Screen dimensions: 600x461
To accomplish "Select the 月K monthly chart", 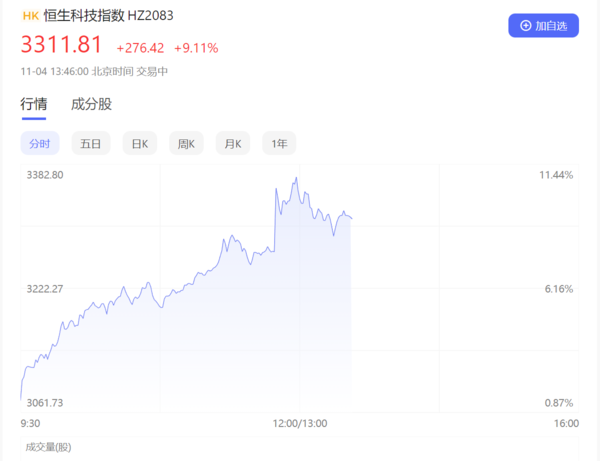I will coord(233,144).
